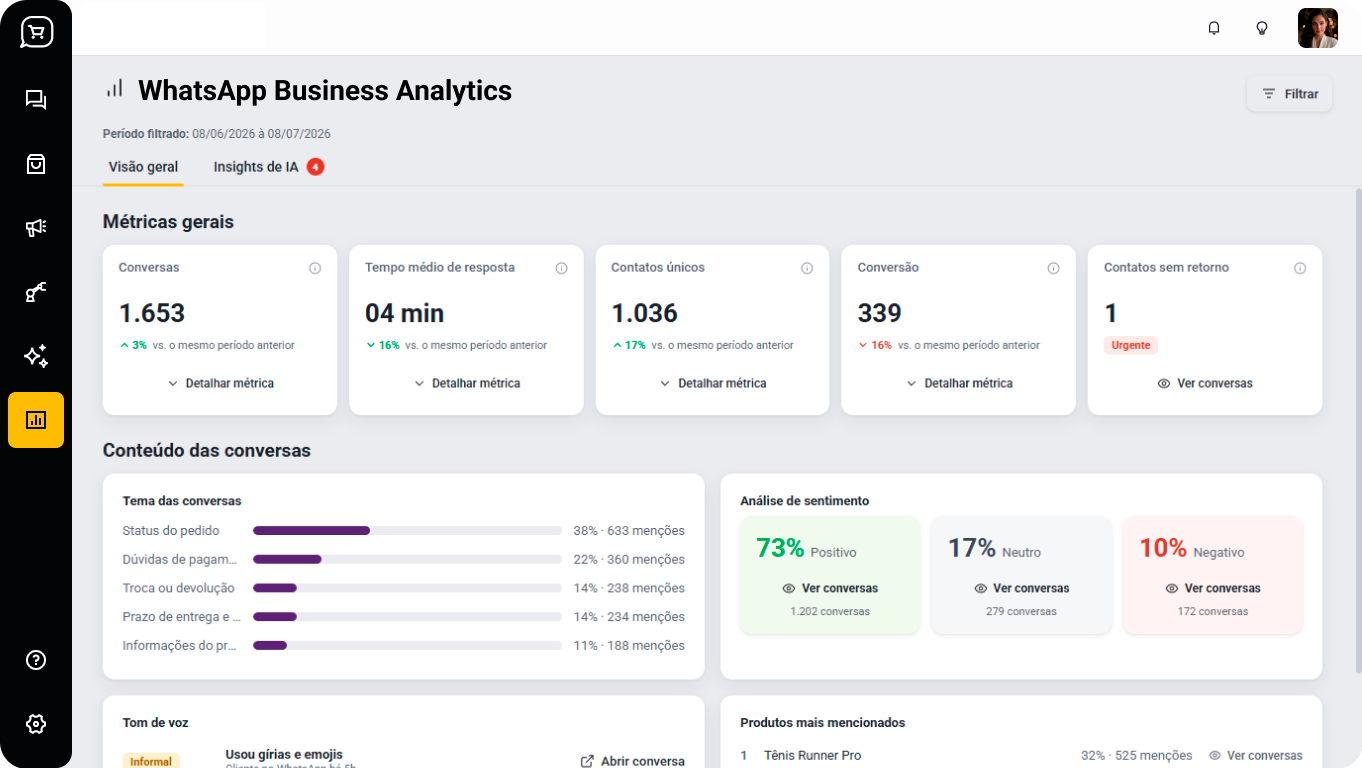This screenshot has width=1362, height=768.
Task: Open the automation robot arm icon in sidebar
Action: [36, 292]
